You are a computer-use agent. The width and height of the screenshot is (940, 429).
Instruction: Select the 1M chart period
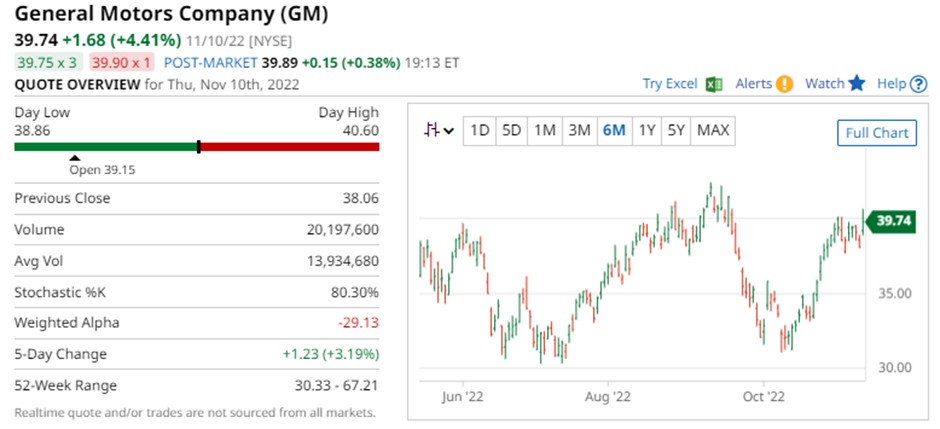(x=545, y=130)
